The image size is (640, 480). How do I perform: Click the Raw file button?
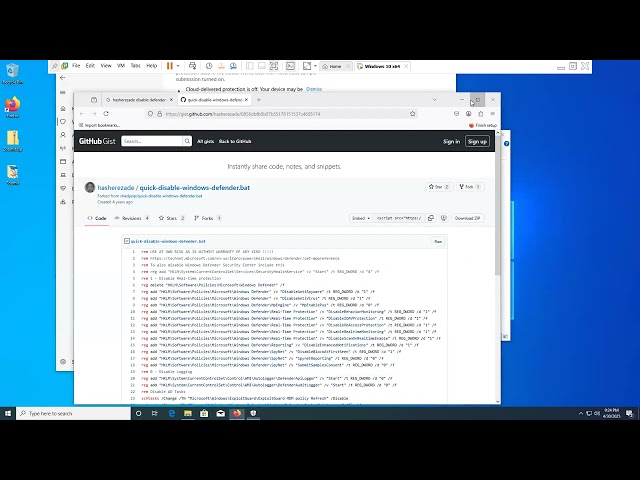[438, 241]
